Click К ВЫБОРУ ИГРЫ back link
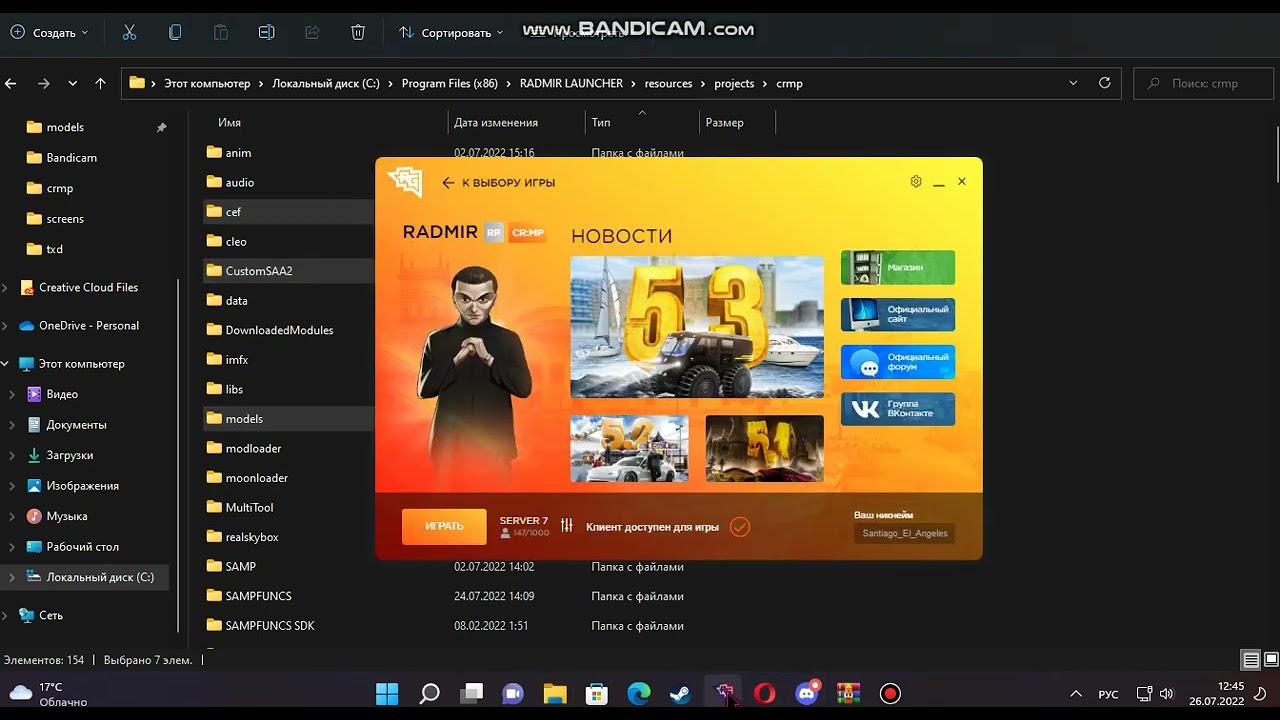 (x=499, y=183)
